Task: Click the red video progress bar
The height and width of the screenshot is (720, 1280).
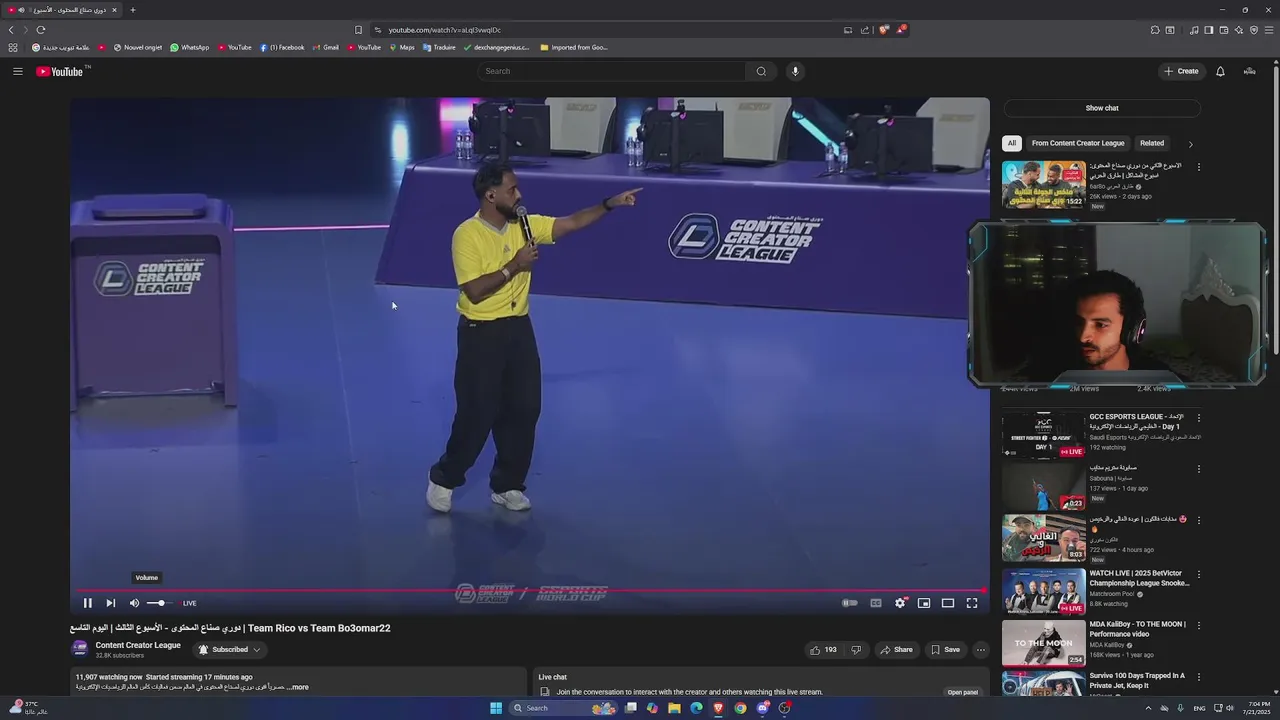Action: [530, 590]
